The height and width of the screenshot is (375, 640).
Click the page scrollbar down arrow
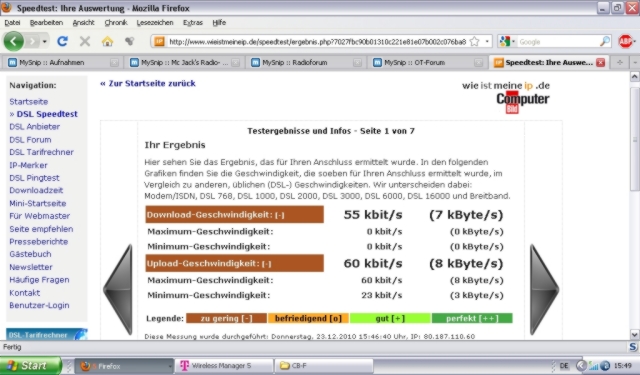(x=635, y=335)
